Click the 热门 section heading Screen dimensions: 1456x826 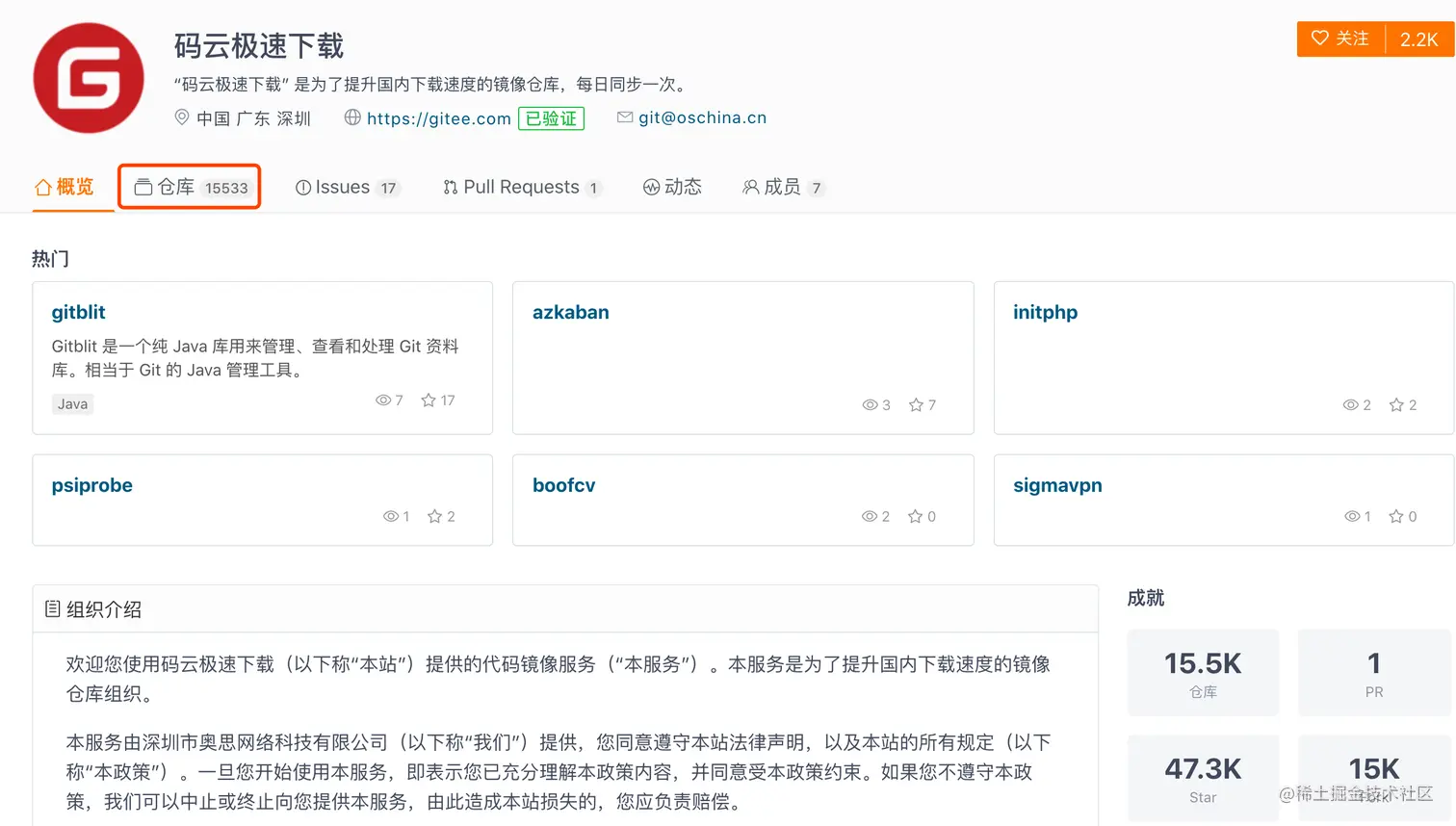point(50,259)
